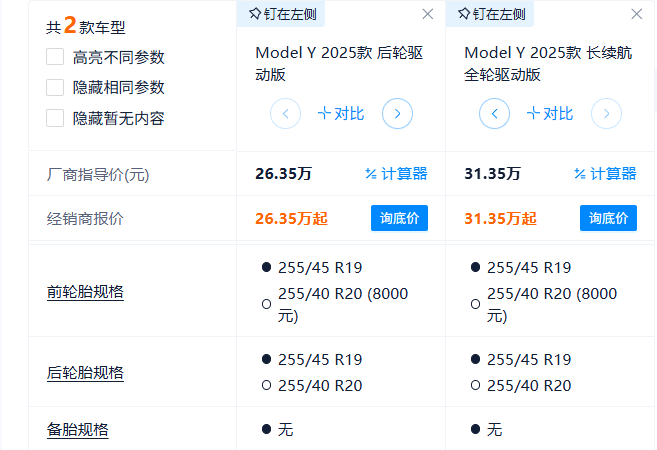Tick the 隐藏相同参数 checkbox
This screenshot has width=657, height=450.
(55, 87)
